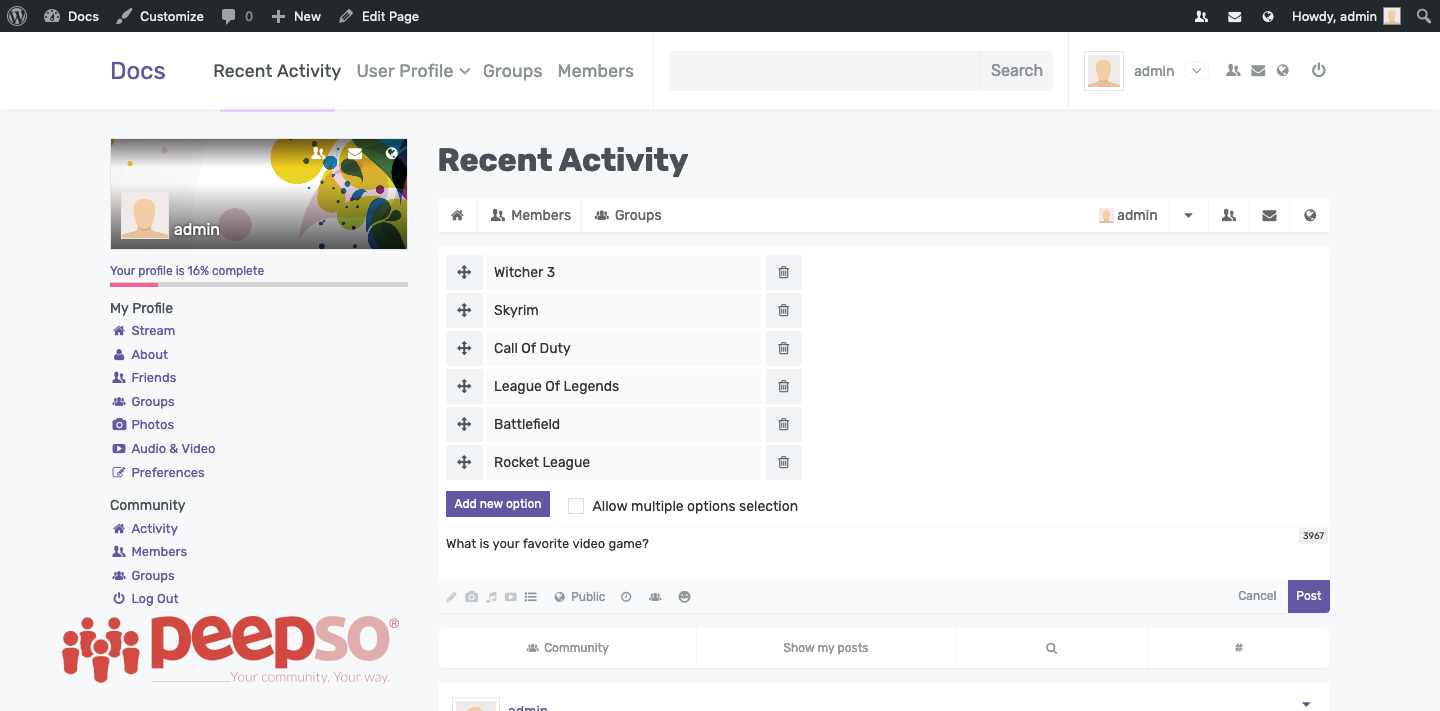Select the poll list post type icon

point(531,597)
